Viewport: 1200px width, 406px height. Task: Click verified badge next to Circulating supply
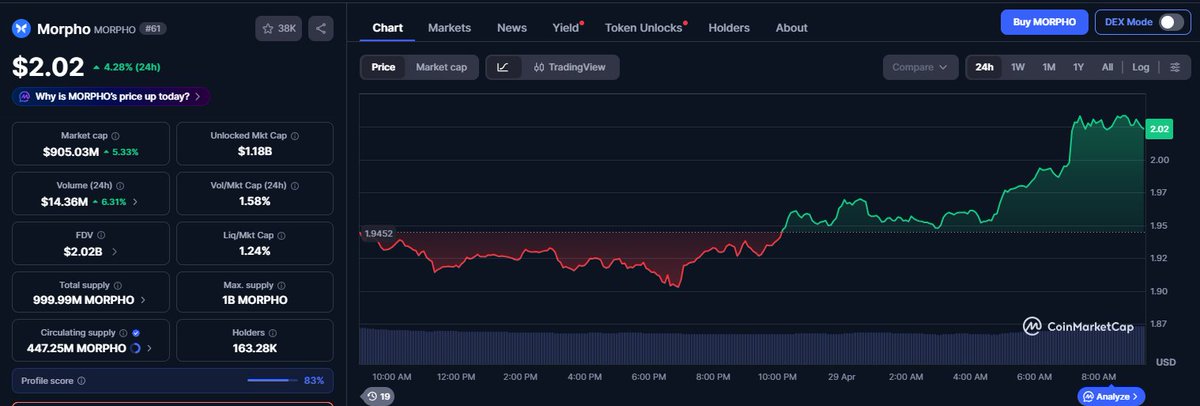[136, 333]
